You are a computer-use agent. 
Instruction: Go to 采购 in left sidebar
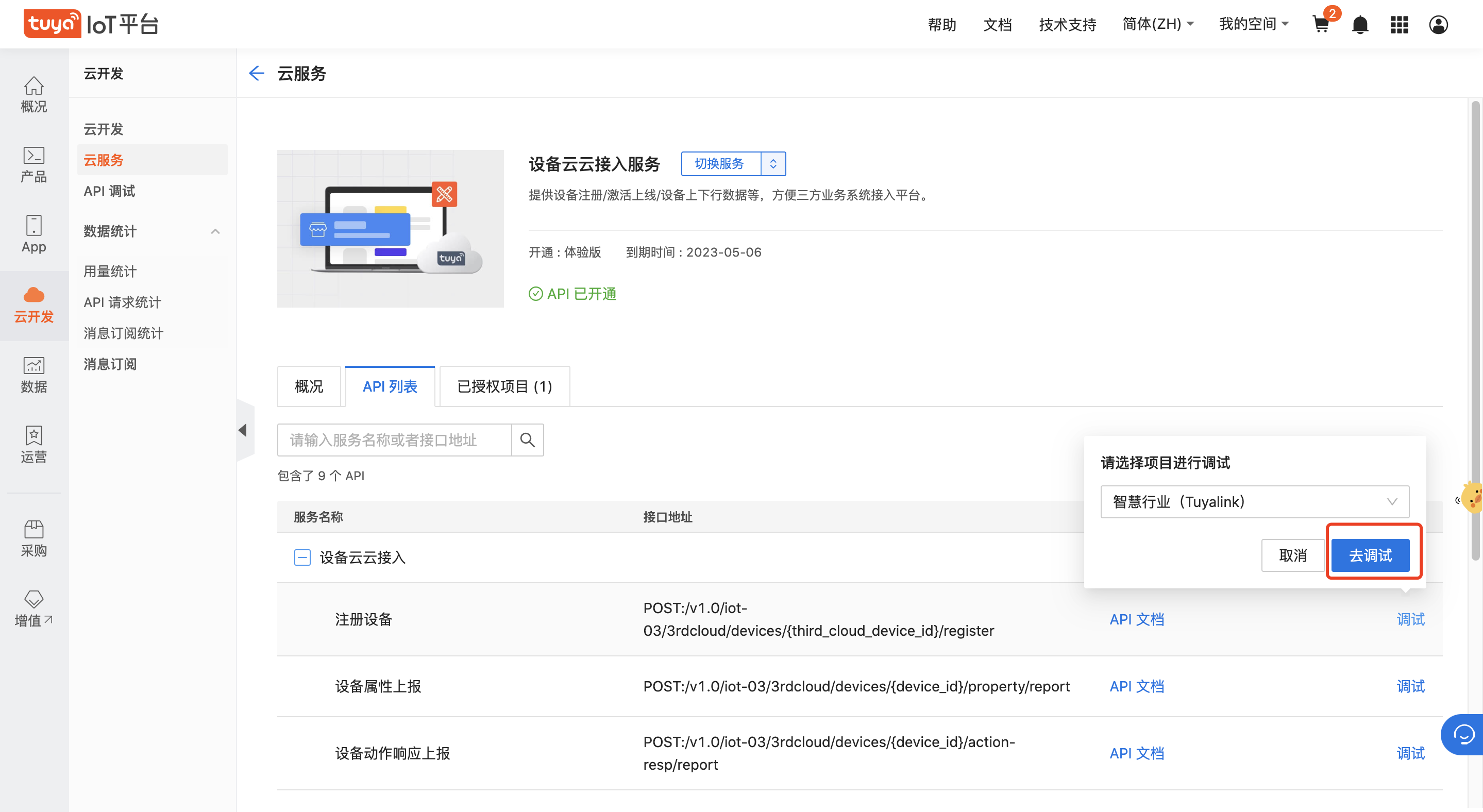click(x=34, y=539)
